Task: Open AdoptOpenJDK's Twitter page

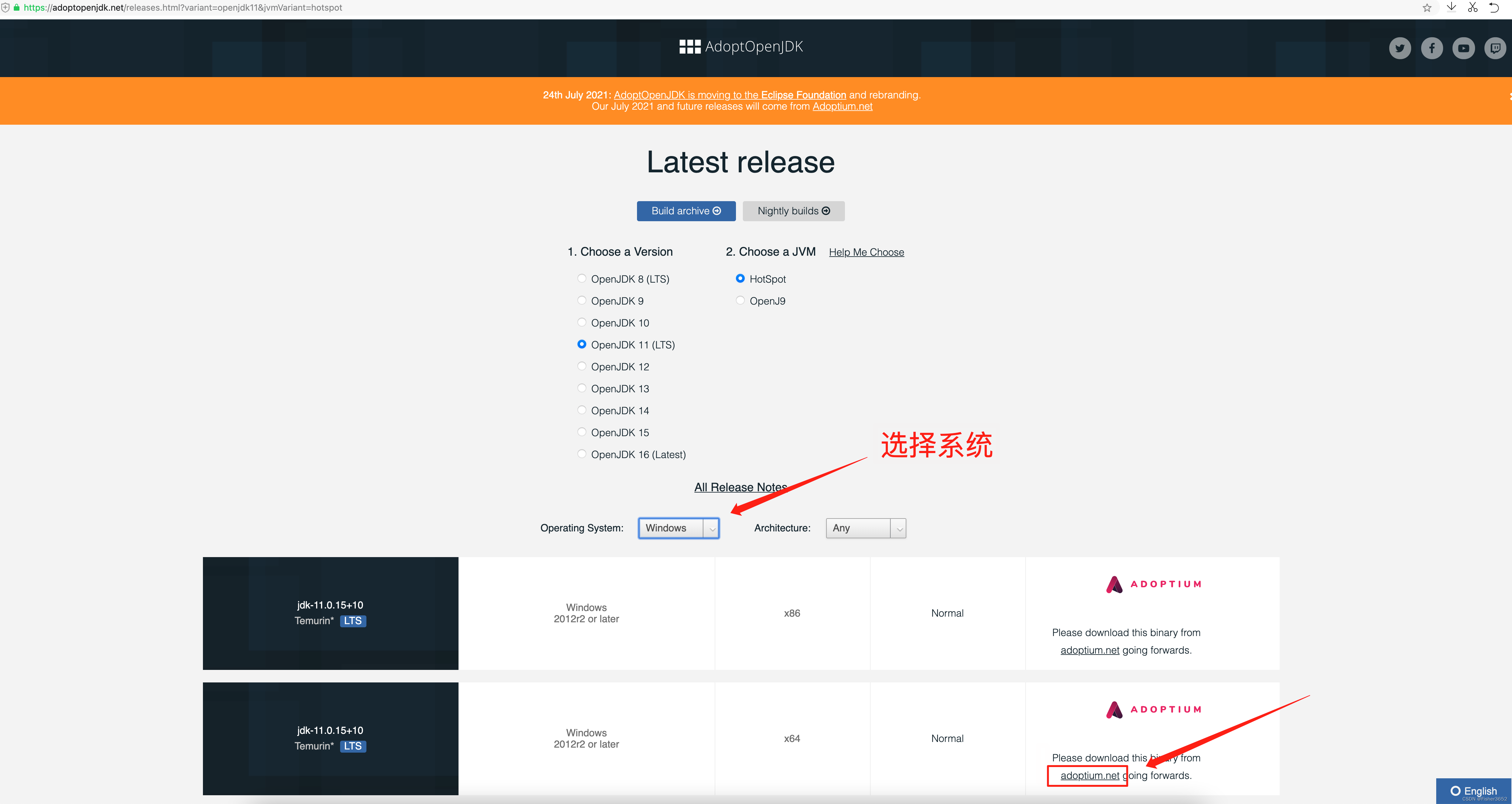Action: [1400, 48]
